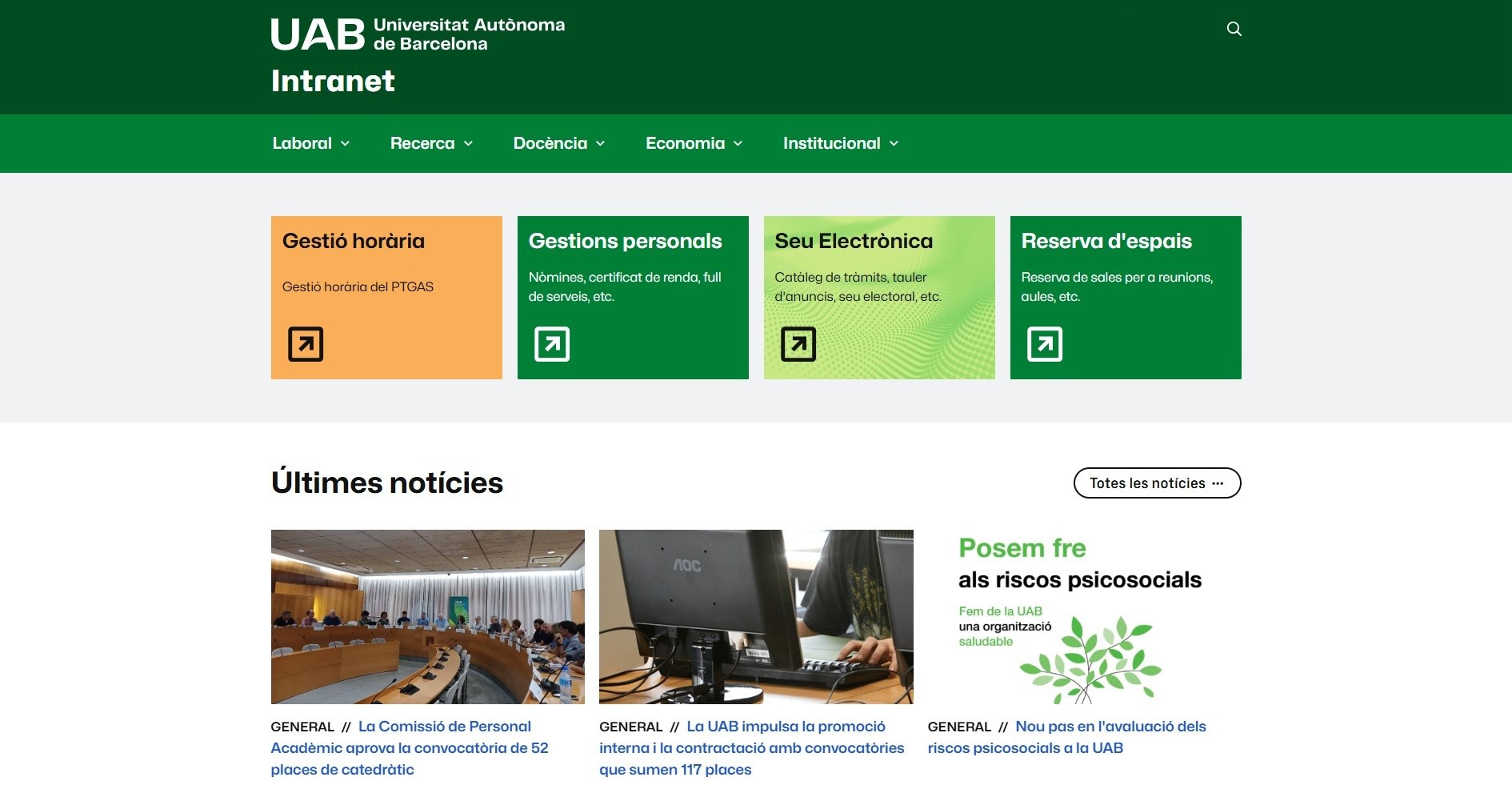Image resolution: width=1512 pixels, height=785 pixels.
Task: Open external link icon on Gestió horària card
Action: [x=306, y=344]
